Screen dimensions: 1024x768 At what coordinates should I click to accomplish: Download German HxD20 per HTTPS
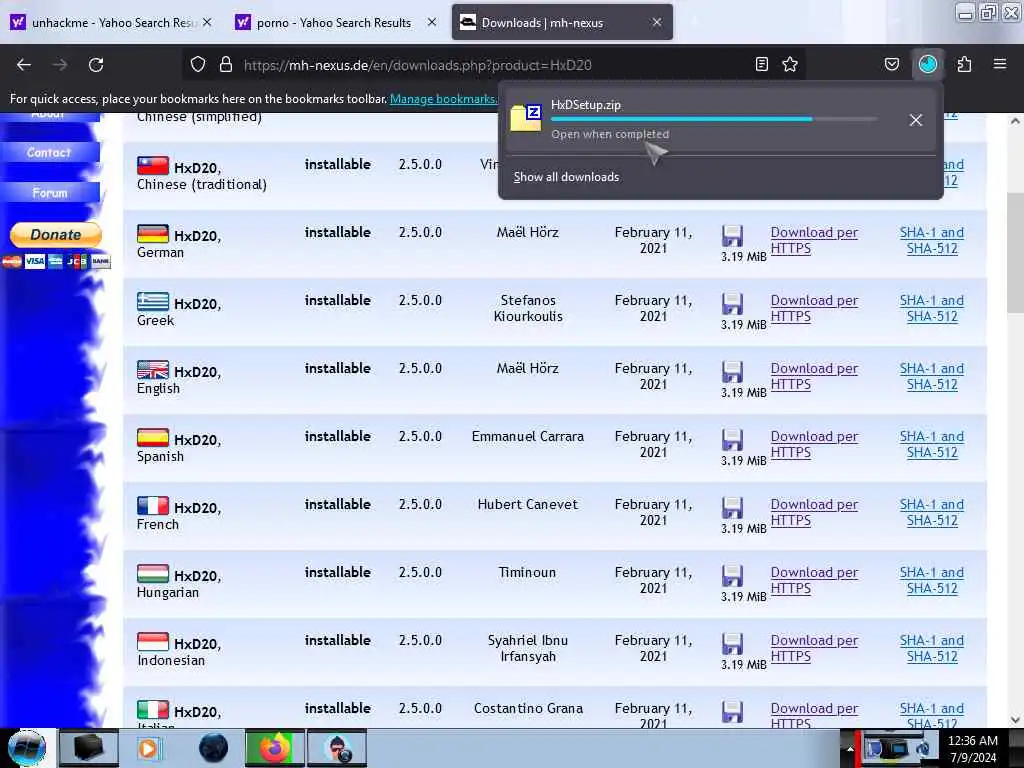tap(814, 240)
